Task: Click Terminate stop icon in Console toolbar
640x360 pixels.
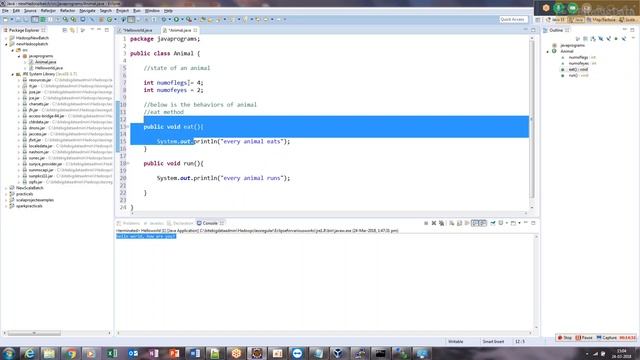Action: click(426, 223)
